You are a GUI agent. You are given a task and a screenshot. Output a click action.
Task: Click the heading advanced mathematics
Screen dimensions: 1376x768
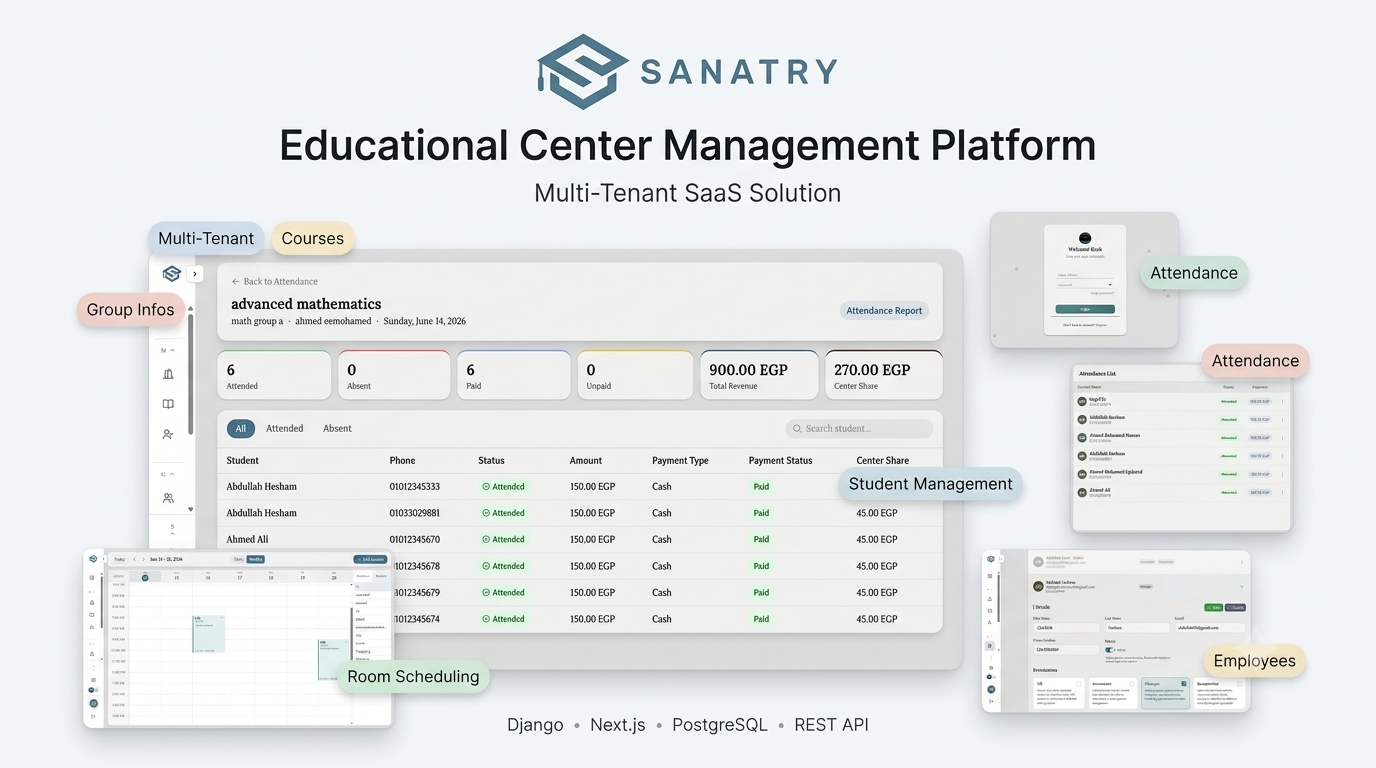click(306, 304)
